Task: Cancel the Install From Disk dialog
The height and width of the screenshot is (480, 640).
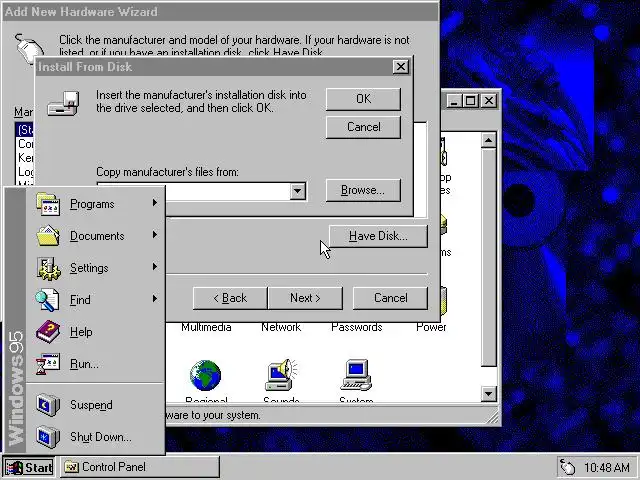Action: tap(363, 127)
